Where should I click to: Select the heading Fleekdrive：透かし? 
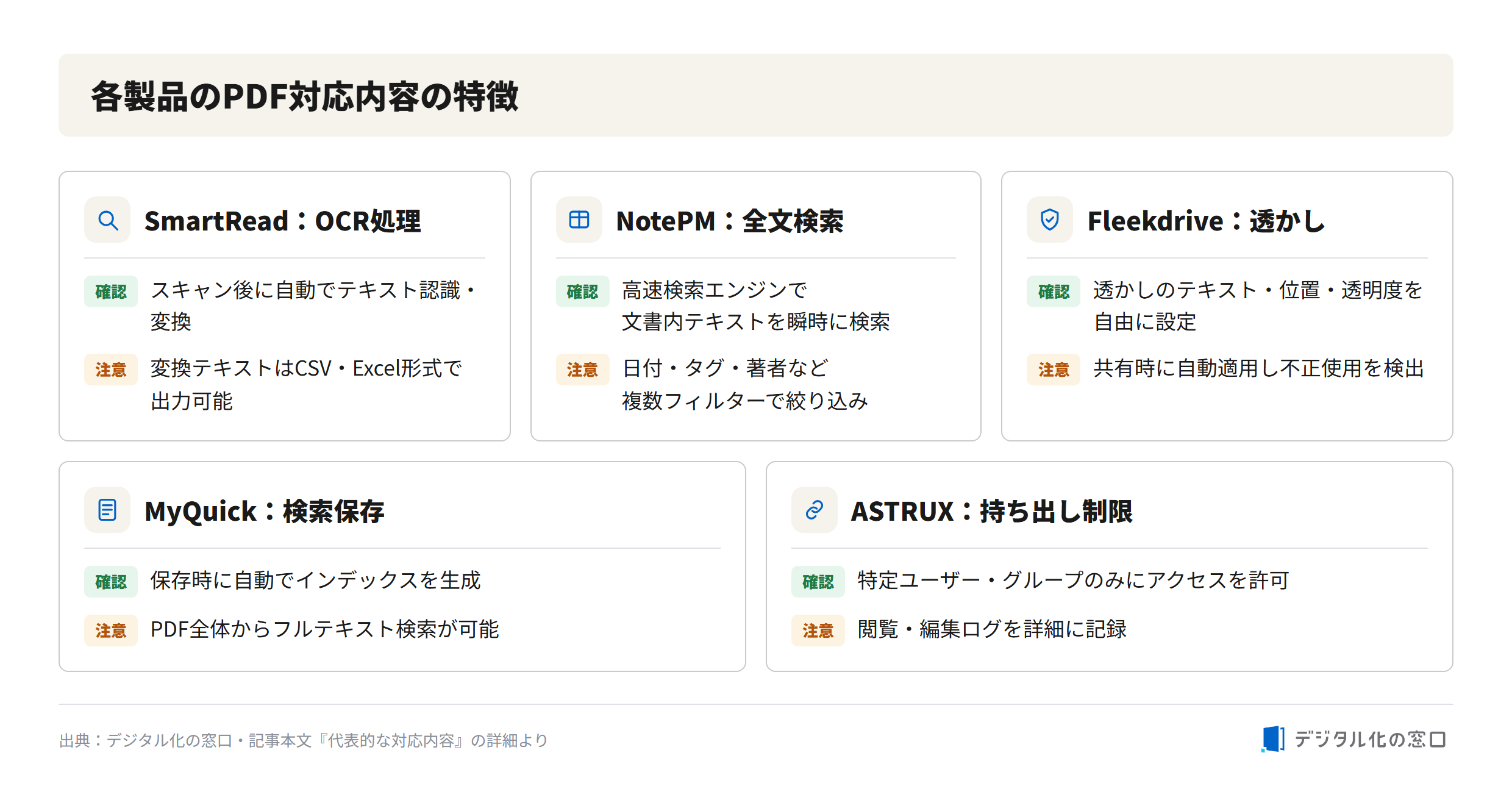[1206, 221]
